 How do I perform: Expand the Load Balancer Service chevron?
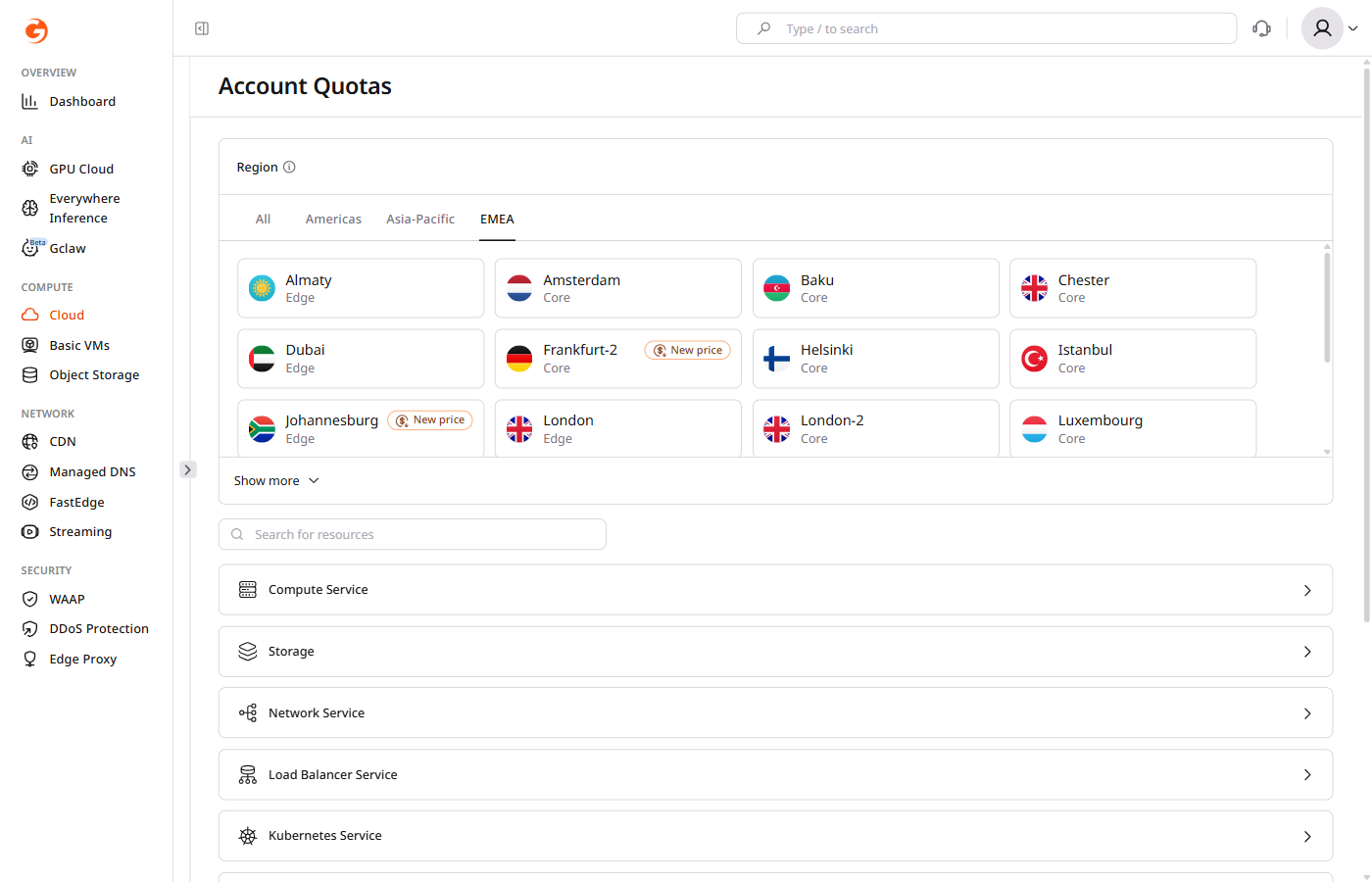1307,775
